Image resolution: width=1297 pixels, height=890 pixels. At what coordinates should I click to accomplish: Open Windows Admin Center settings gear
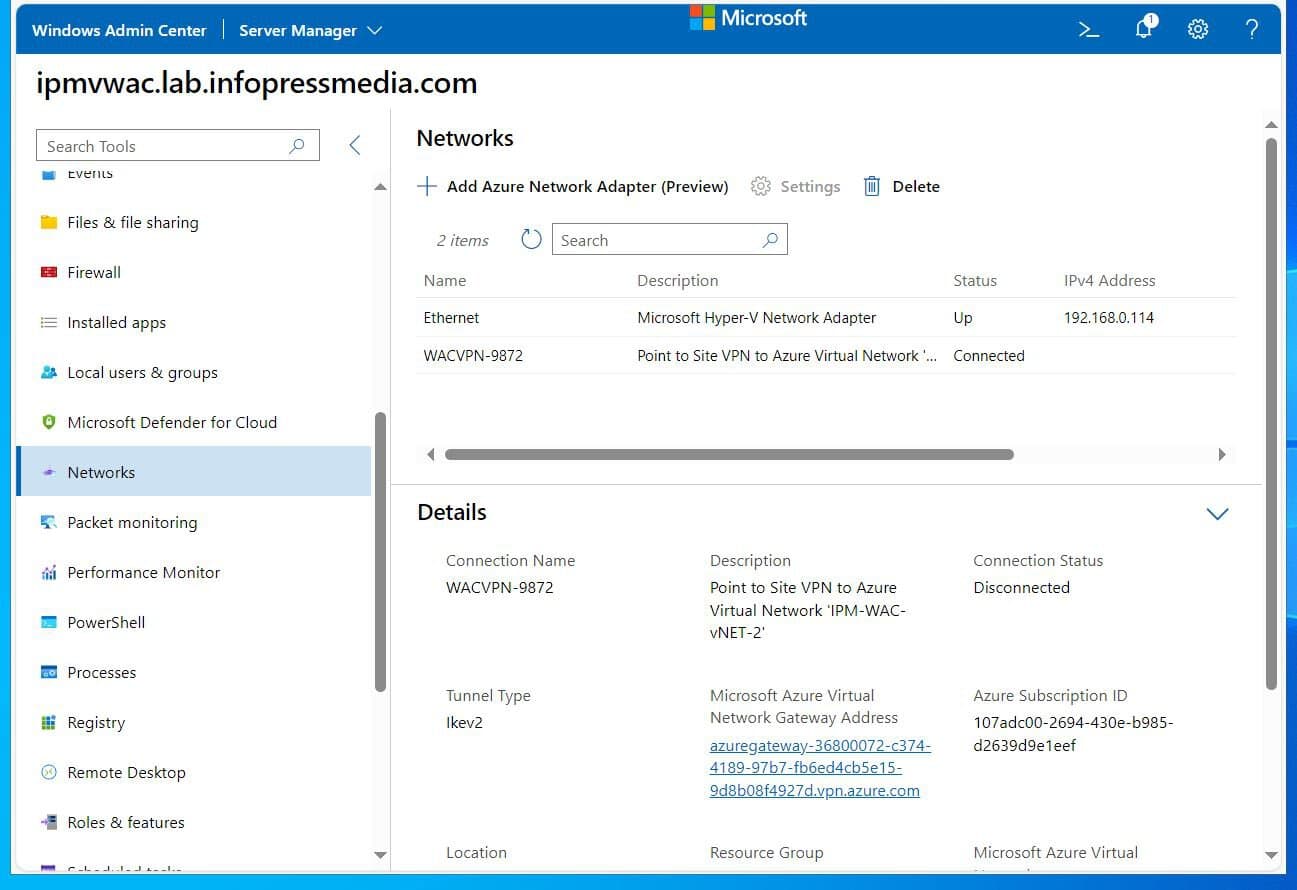[x=1197, y=29]
